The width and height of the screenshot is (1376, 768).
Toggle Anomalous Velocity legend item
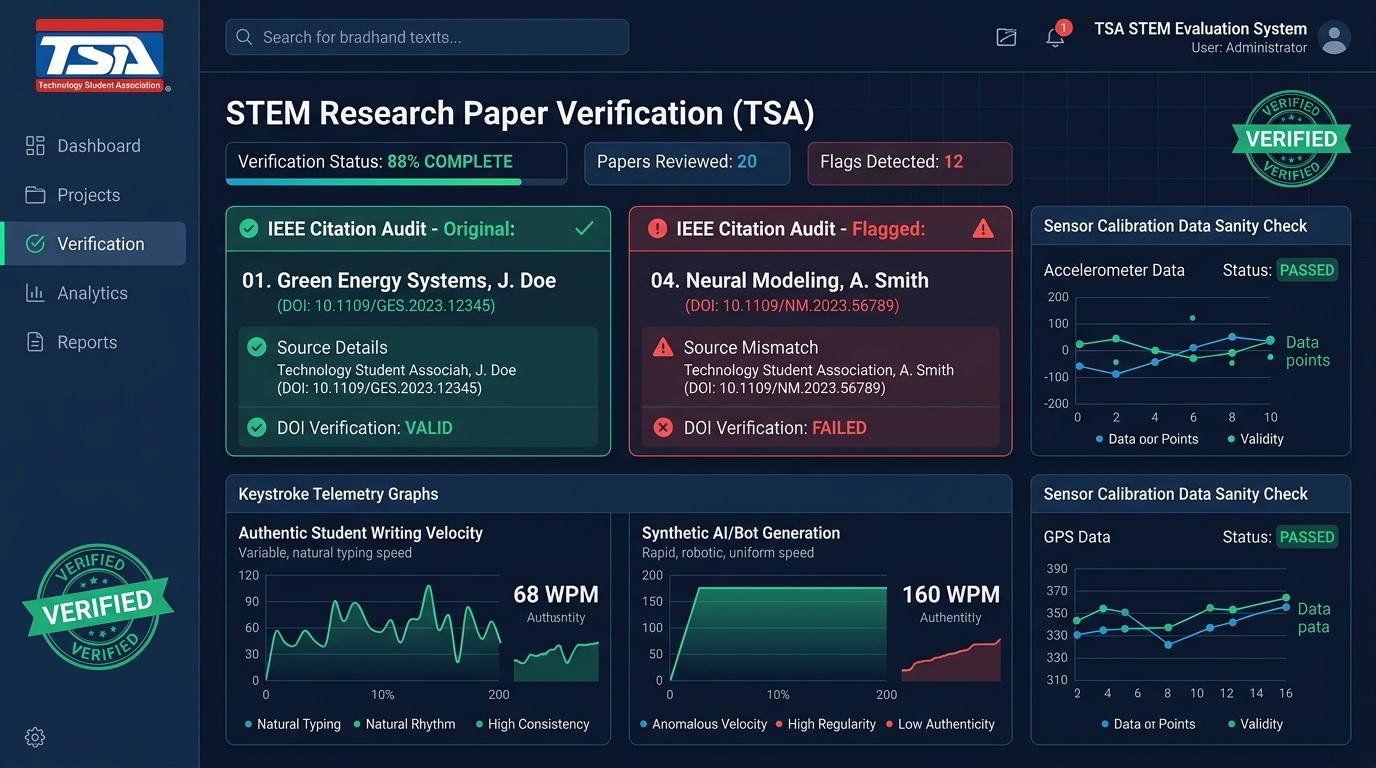tap(703, 724)
